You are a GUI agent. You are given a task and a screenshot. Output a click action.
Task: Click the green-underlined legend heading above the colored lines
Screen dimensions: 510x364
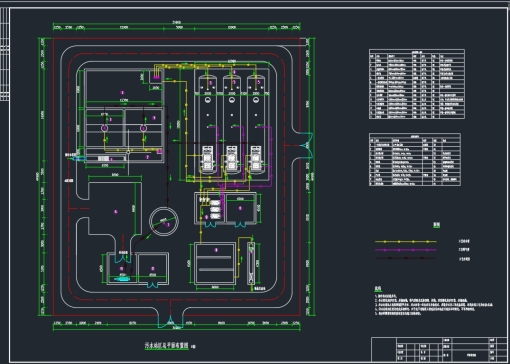point(436,225)
